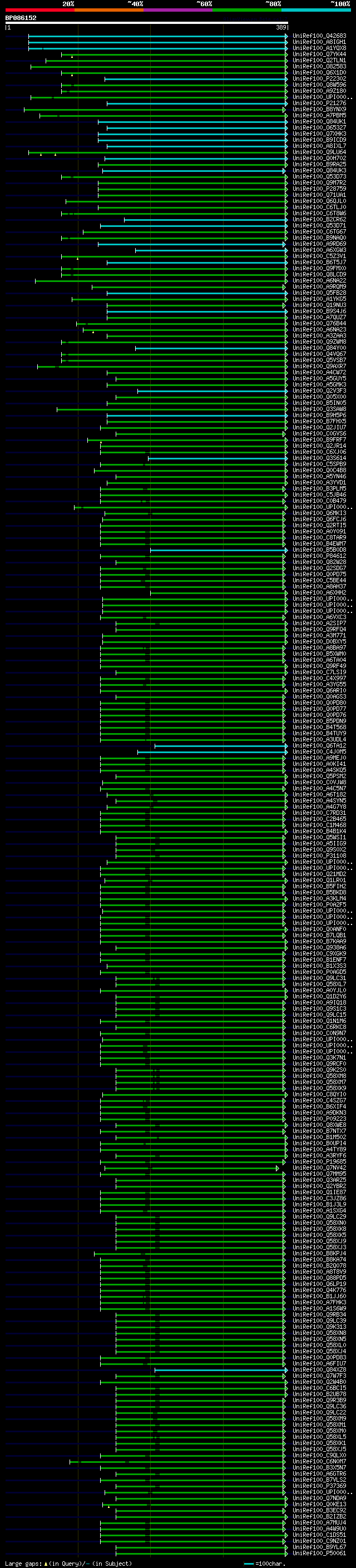The image size is (356, 1568).
Task: Click the green alignment bar for UniRef100_B8YNX9
Action: coord(154,110)
